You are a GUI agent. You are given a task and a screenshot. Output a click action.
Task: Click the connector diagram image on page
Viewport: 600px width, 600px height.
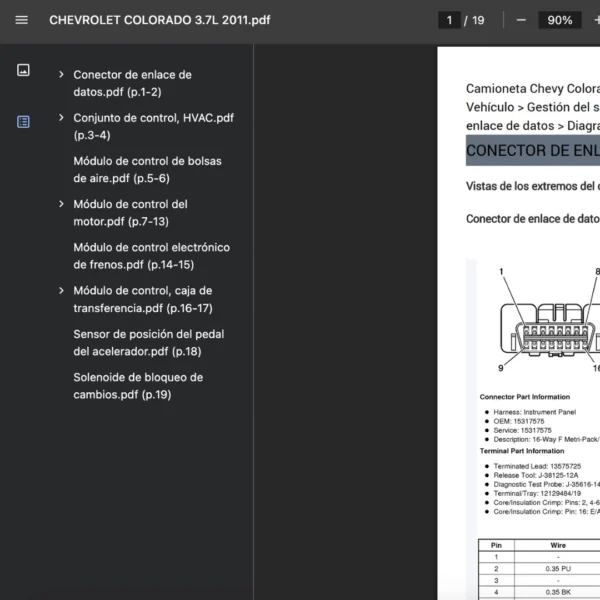point(549,320)
